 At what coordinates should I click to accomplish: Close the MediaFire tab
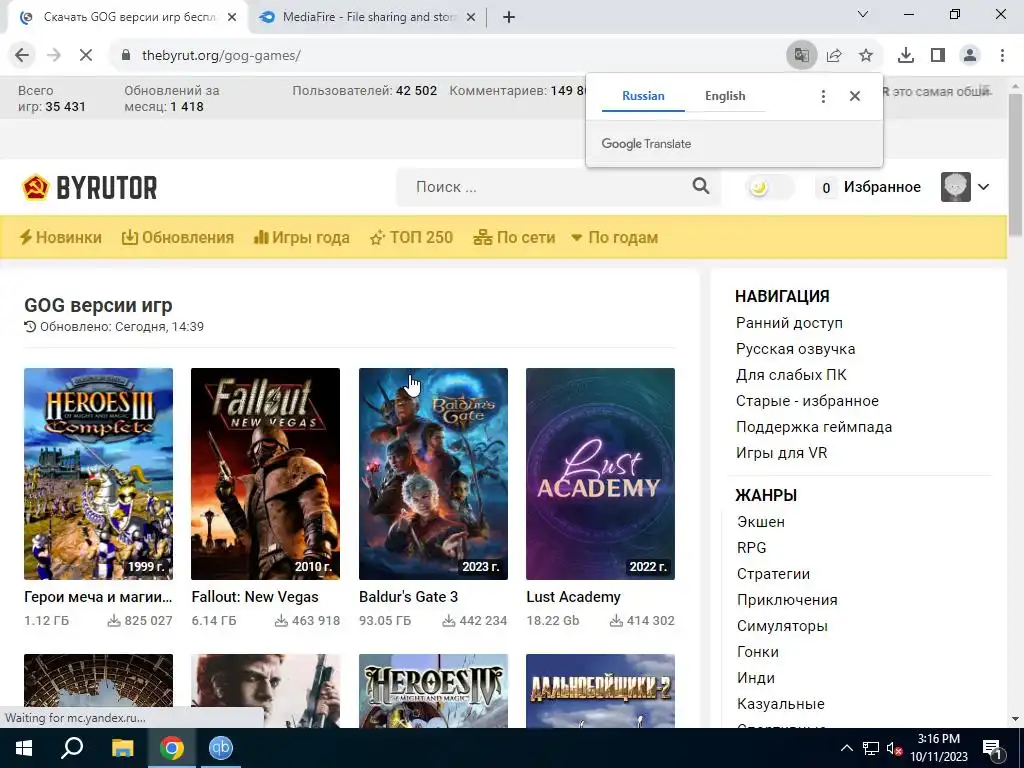click(471, 18)
